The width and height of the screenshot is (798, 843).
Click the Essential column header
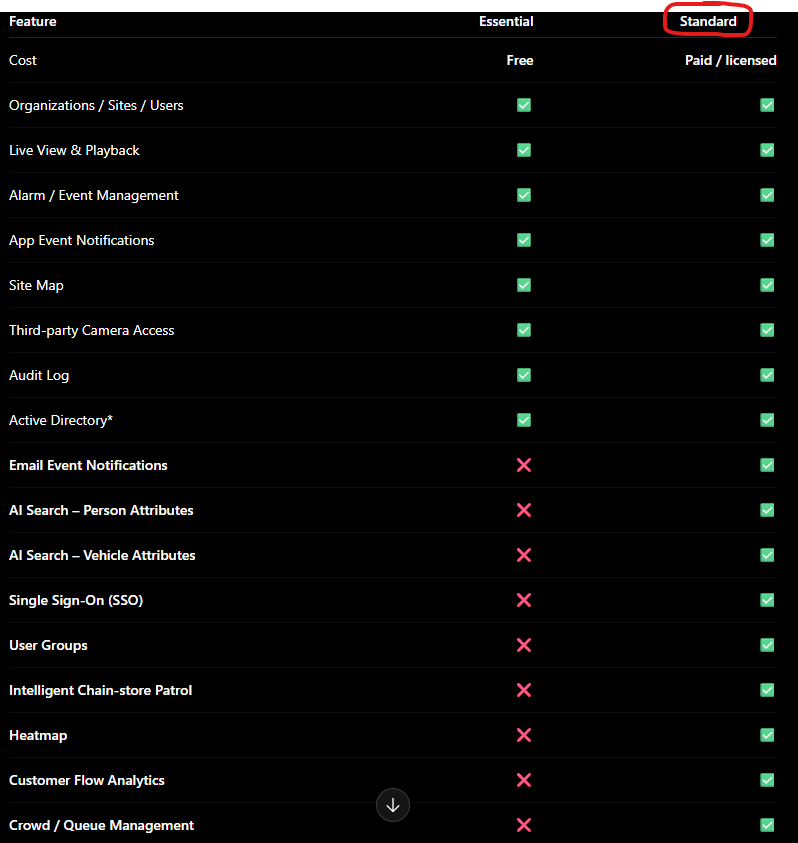tap(506, 22)
